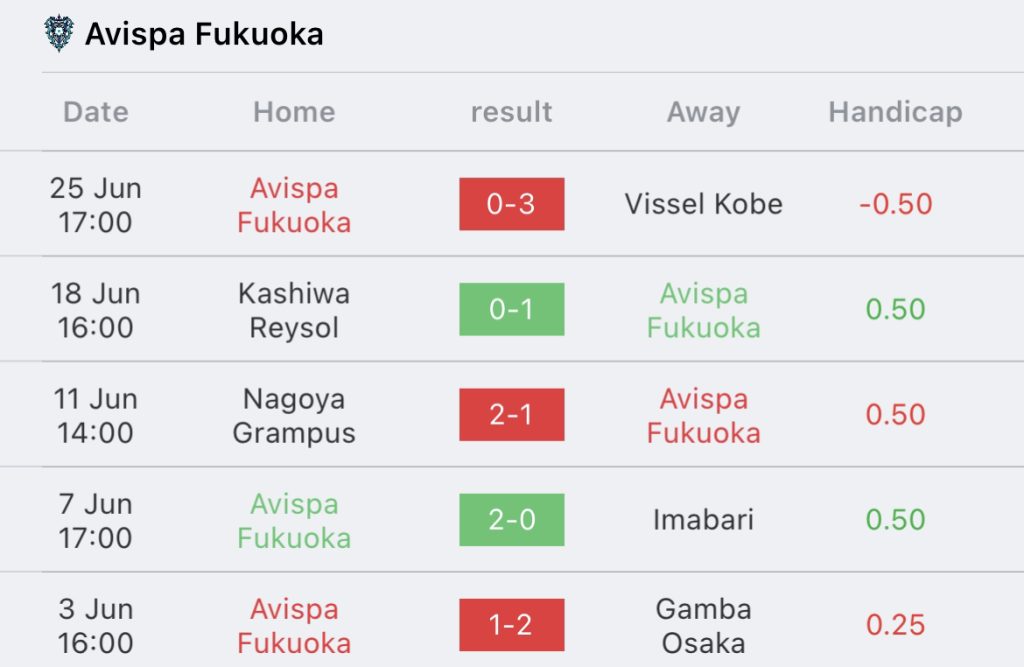The image size is (1024, 667).
Task: Click the green 2-0 score box
Action: 511,520
